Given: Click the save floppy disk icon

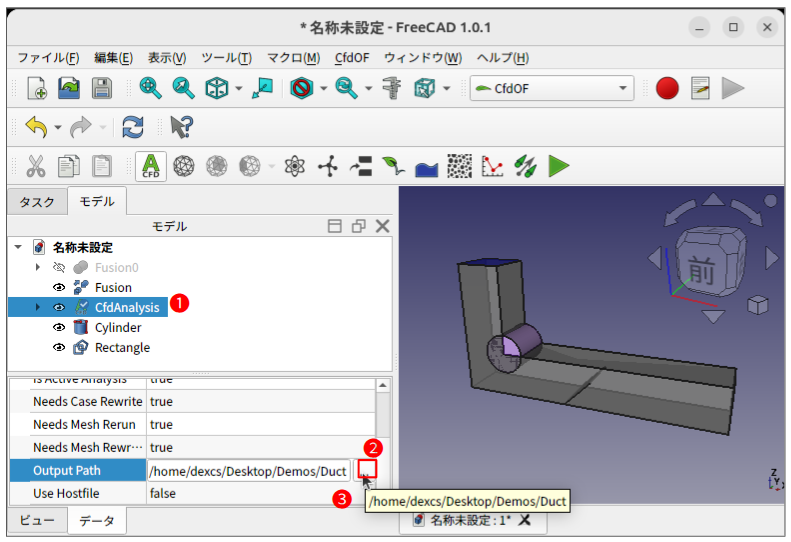Looking at the screenshot, I should pyautogui.click(x=102, y=89).
